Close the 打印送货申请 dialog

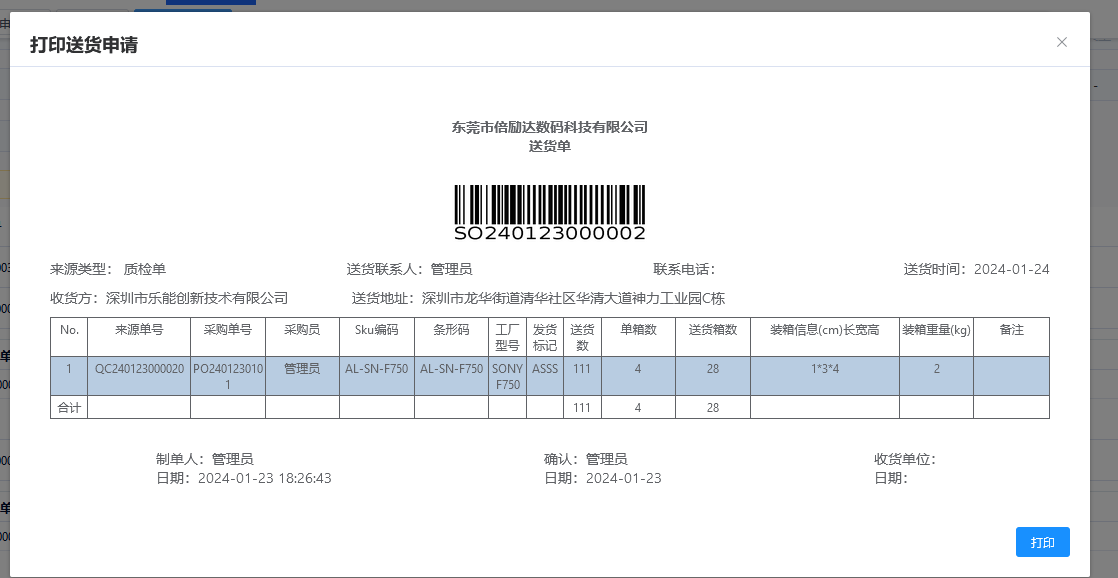1062,42
